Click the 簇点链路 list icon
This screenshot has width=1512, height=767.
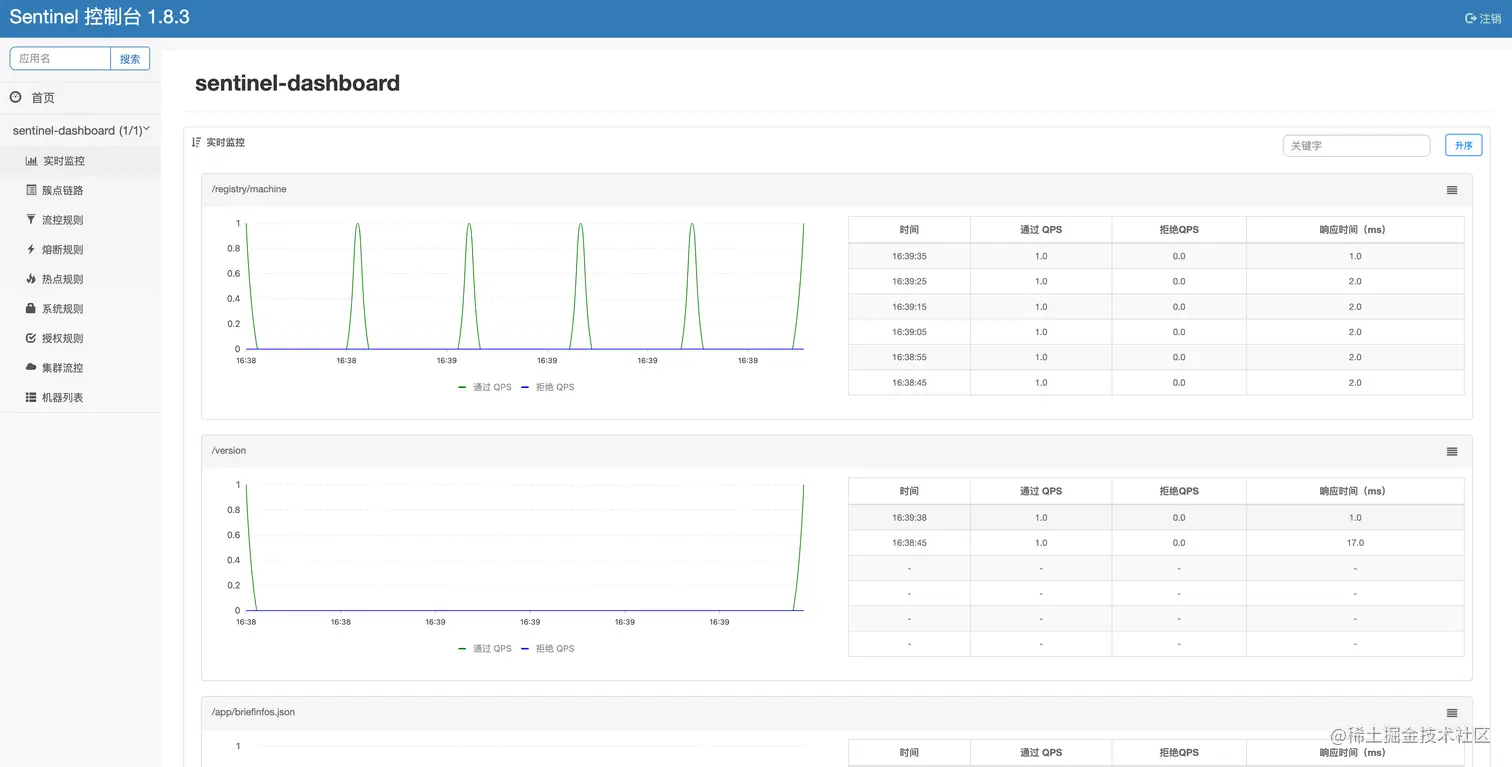tap(31, 190)
